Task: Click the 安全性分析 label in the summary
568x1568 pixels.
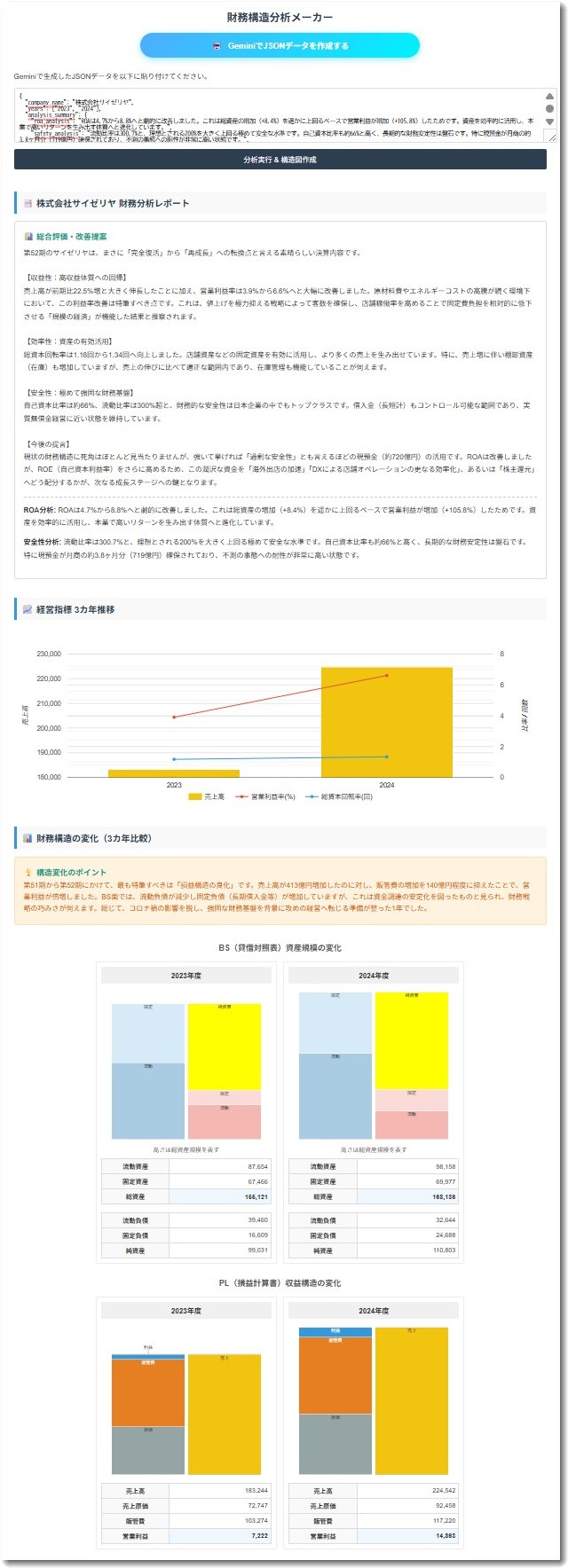Action: 43,542
